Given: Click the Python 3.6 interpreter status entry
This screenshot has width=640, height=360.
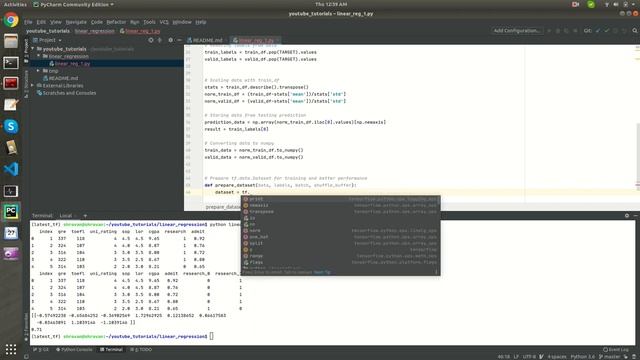Looking at the screenshot, I should point(582,357).
